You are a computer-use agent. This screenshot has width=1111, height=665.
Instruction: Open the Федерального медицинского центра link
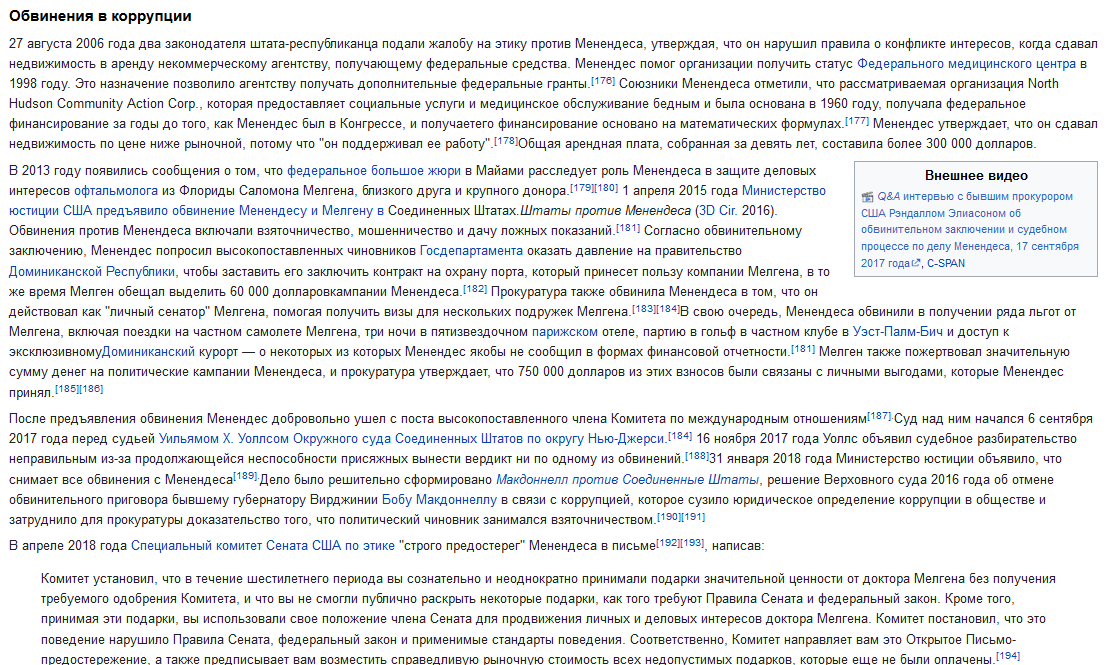[966, 64]
